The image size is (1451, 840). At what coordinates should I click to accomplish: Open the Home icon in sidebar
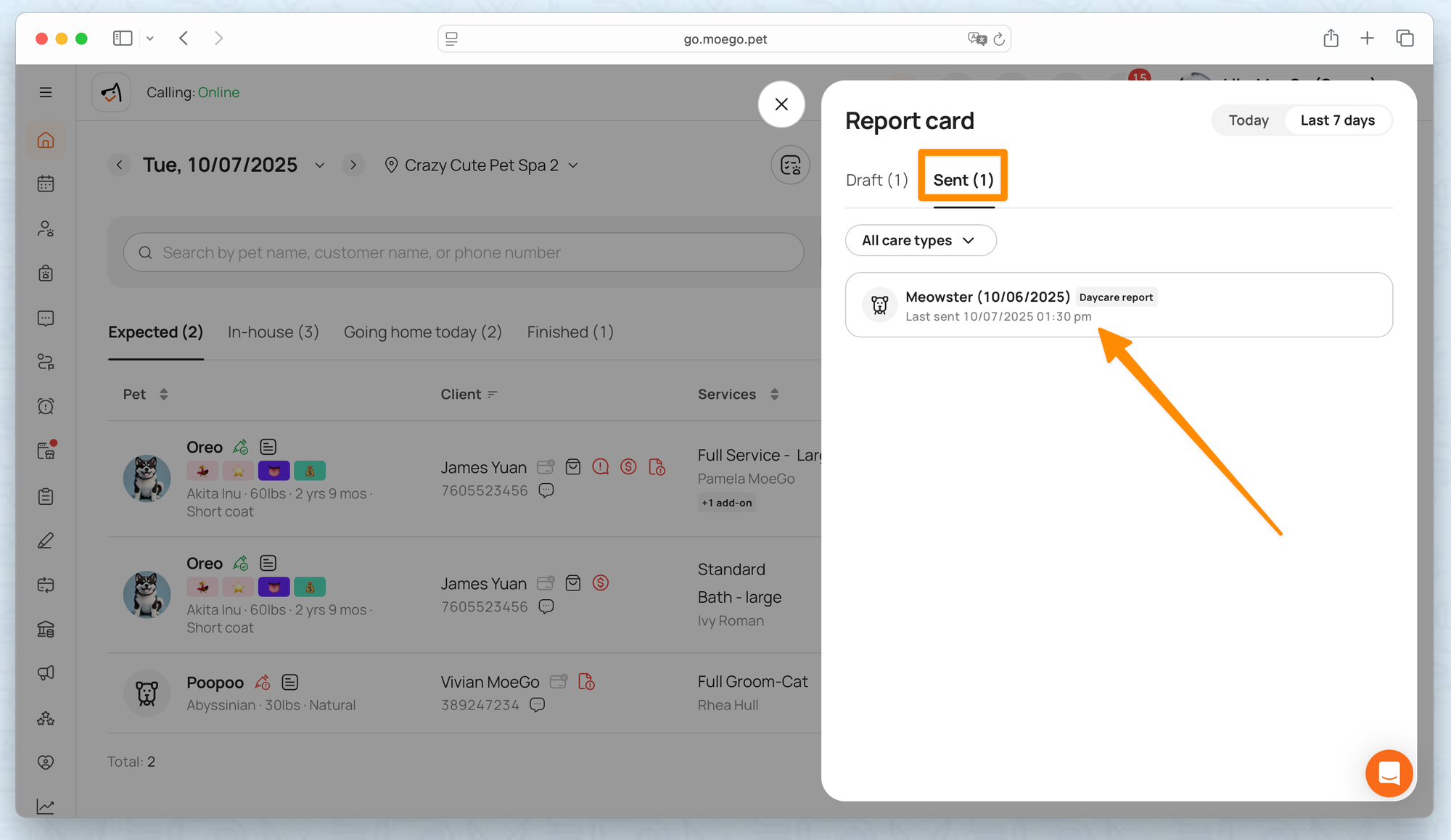[x=46, y=140]
